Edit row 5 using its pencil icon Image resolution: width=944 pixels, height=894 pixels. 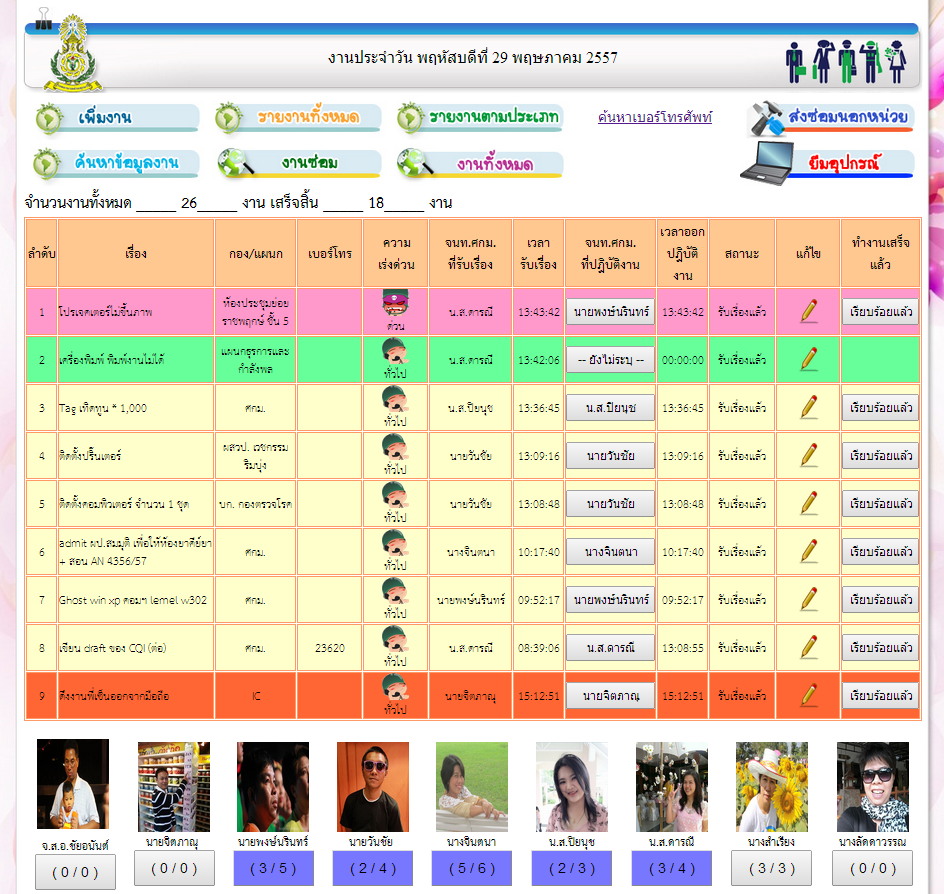[x=809, y=504]
